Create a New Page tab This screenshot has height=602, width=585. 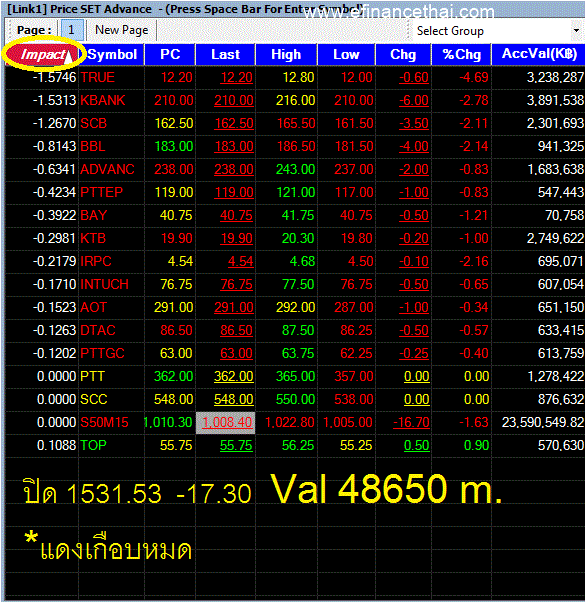point(121,30)
